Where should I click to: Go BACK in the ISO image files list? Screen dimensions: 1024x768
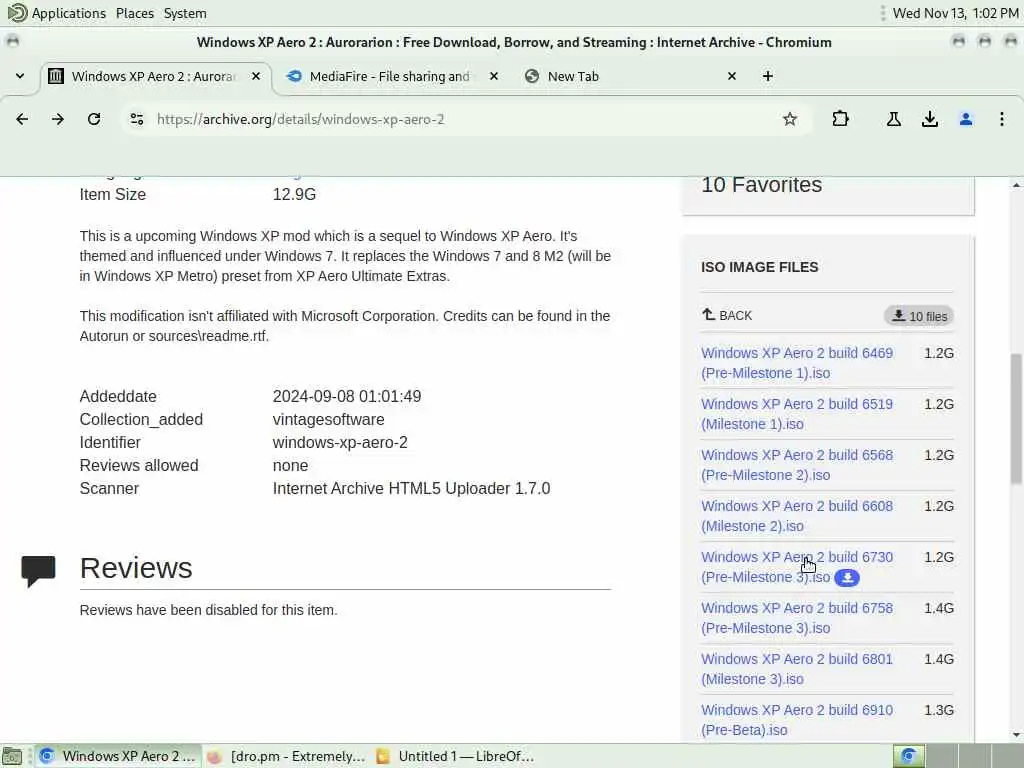(x=727, y=315)
